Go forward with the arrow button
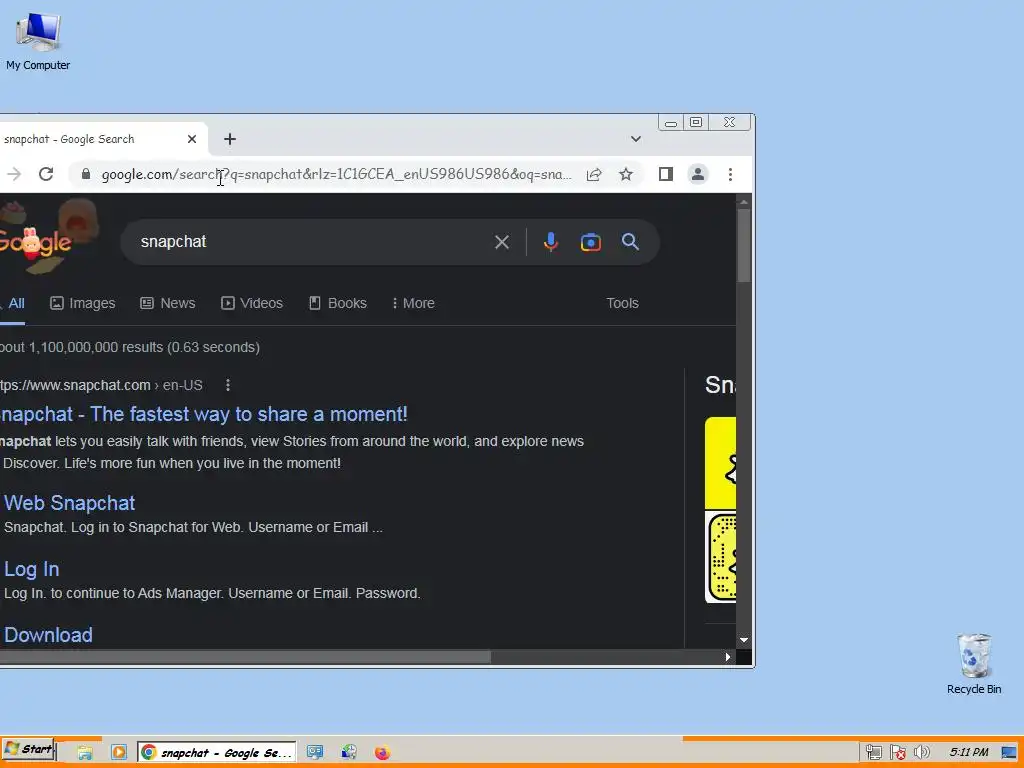The height and width of the screenshot is (768, 1024). [14, 174]
